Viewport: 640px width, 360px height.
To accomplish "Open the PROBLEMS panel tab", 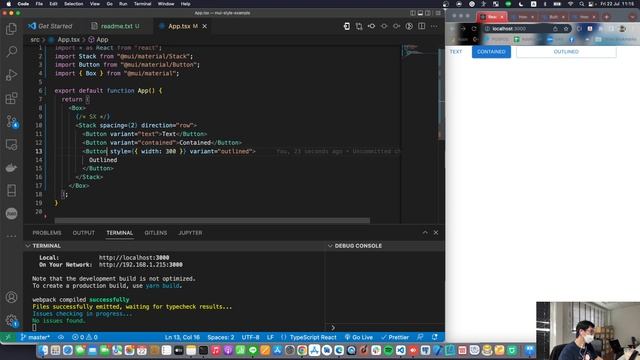I will coord(47,233).
